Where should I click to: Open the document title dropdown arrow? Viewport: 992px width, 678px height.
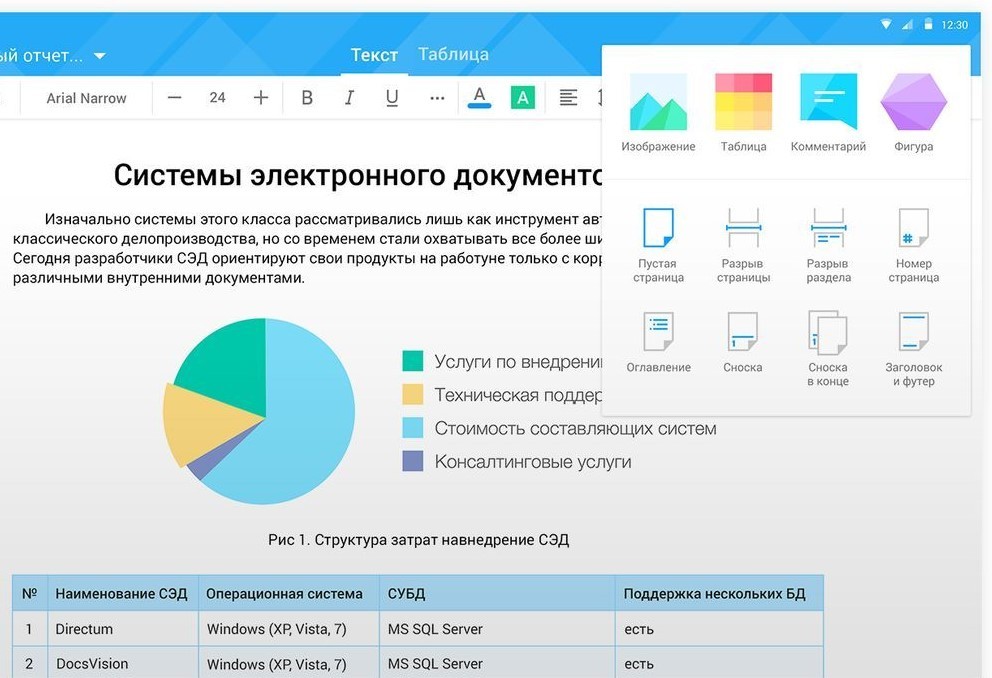point(99,56)
